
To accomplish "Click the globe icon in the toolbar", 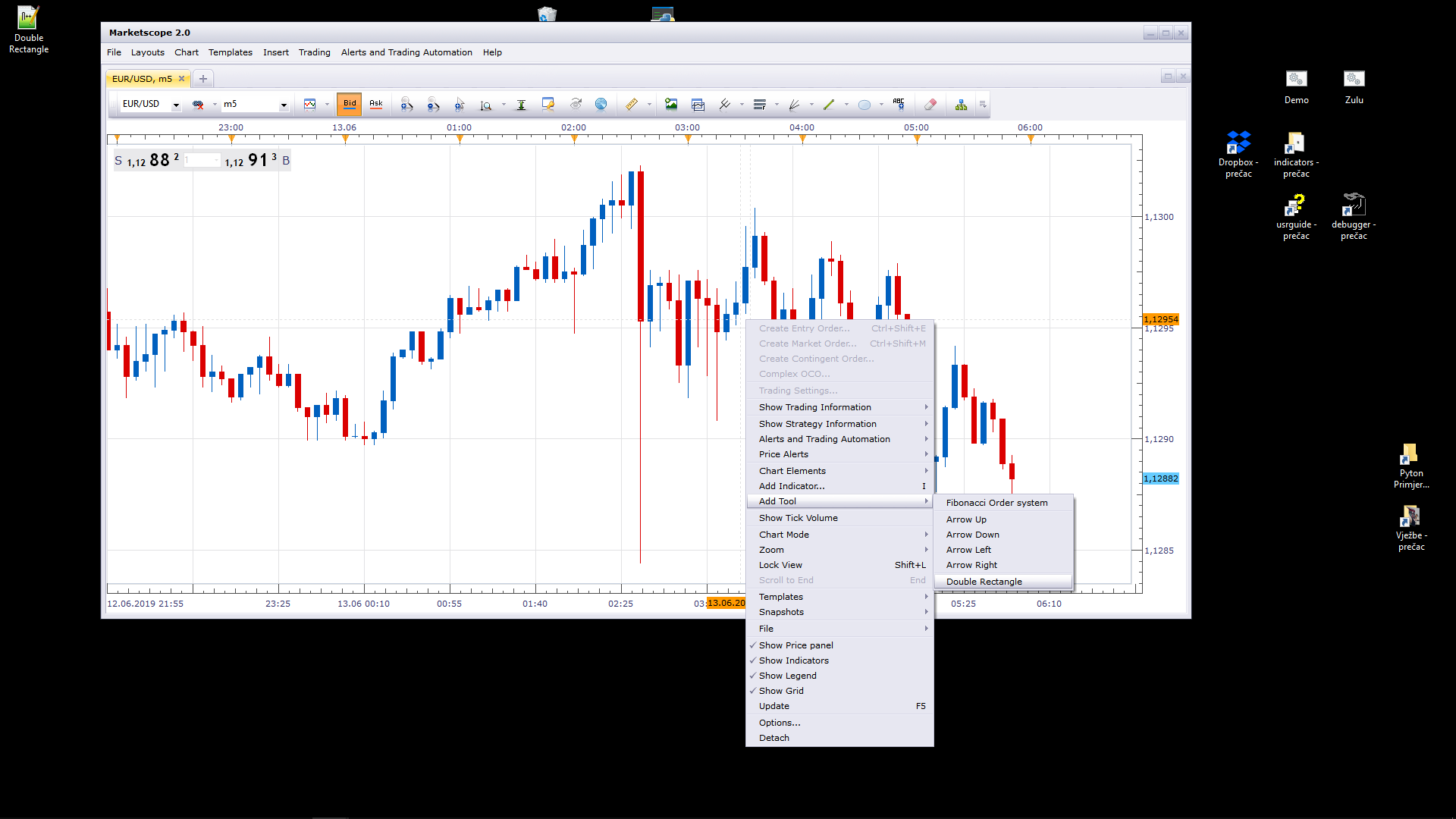I will point(601,105).
